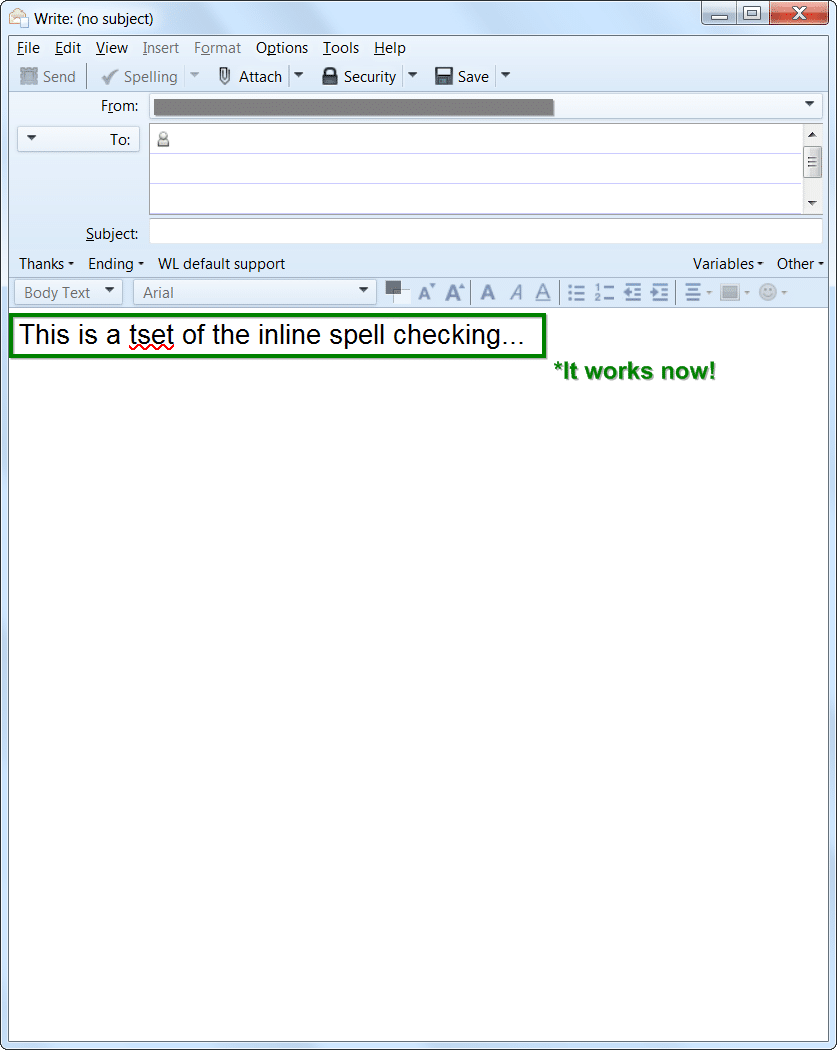Toggle bold text formatting
The image size is (837, 1050).
click(488, 292)
